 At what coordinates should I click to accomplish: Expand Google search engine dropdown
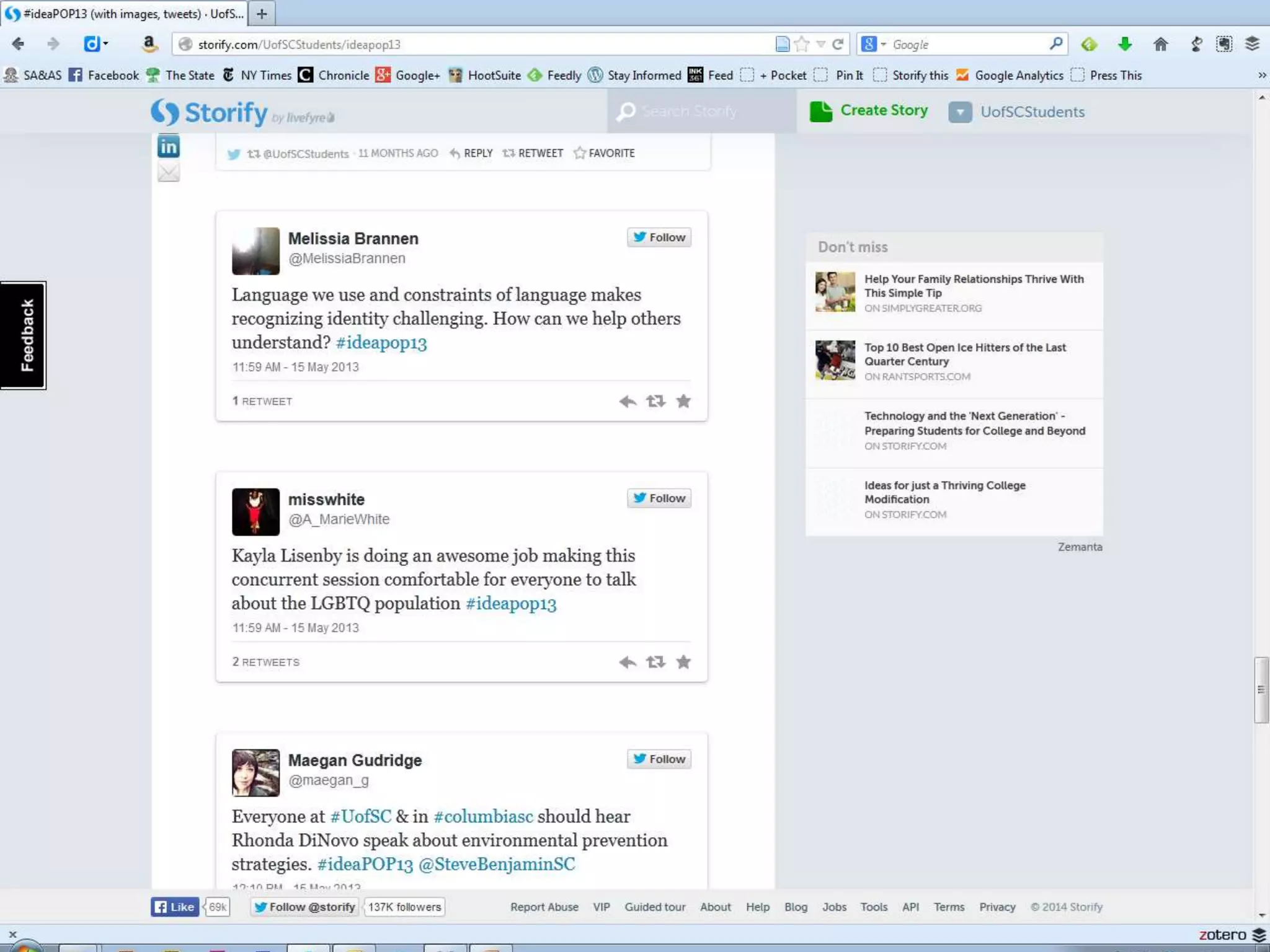(883, 44)
